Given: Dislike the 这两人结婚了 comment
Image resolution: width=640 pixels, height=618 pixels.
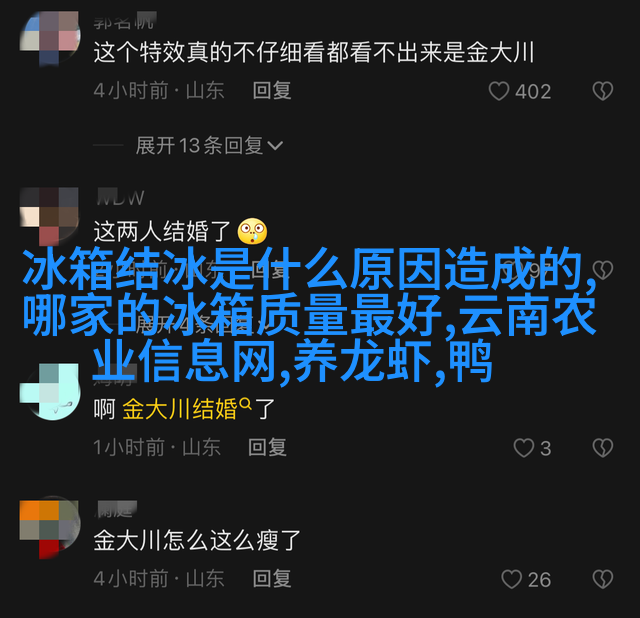Looking at the screenshot, I should coord(603,269).
